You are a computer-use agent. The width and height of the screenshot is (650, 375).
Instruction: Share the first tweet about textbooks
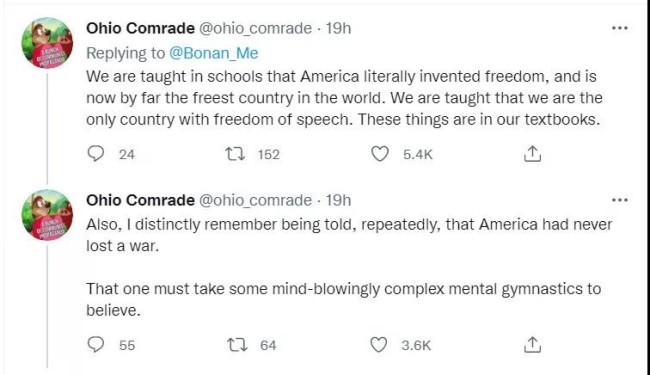coord(532,154)
